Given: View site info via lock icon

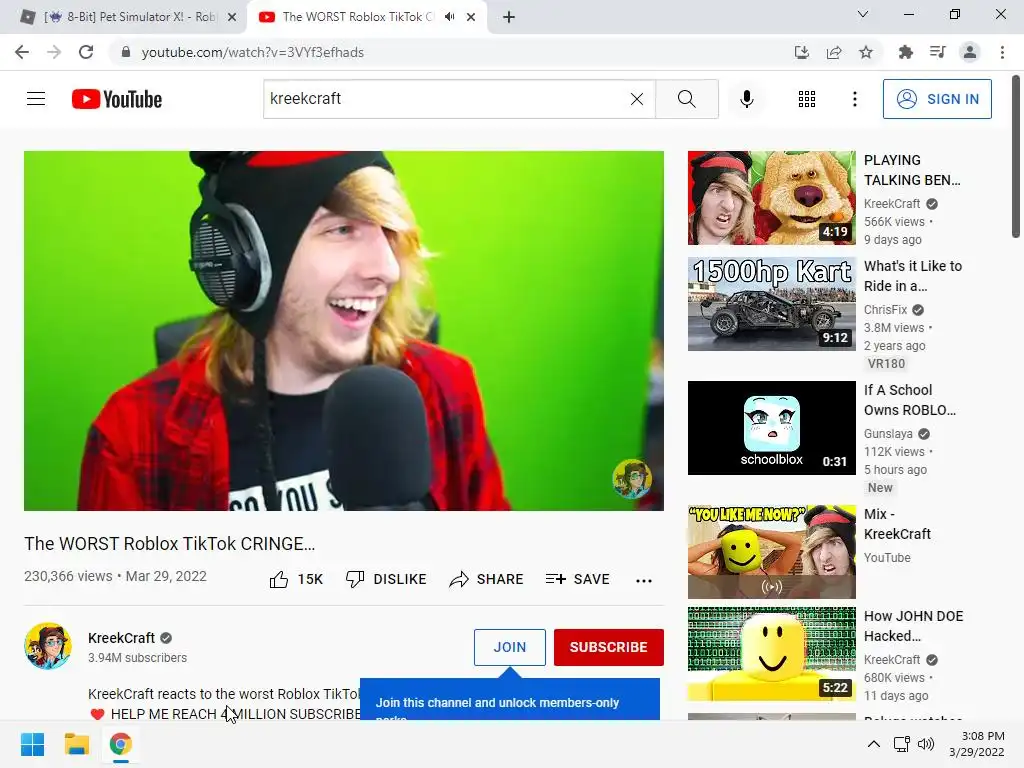Looking at the screenshot, I should click(126, 52).
